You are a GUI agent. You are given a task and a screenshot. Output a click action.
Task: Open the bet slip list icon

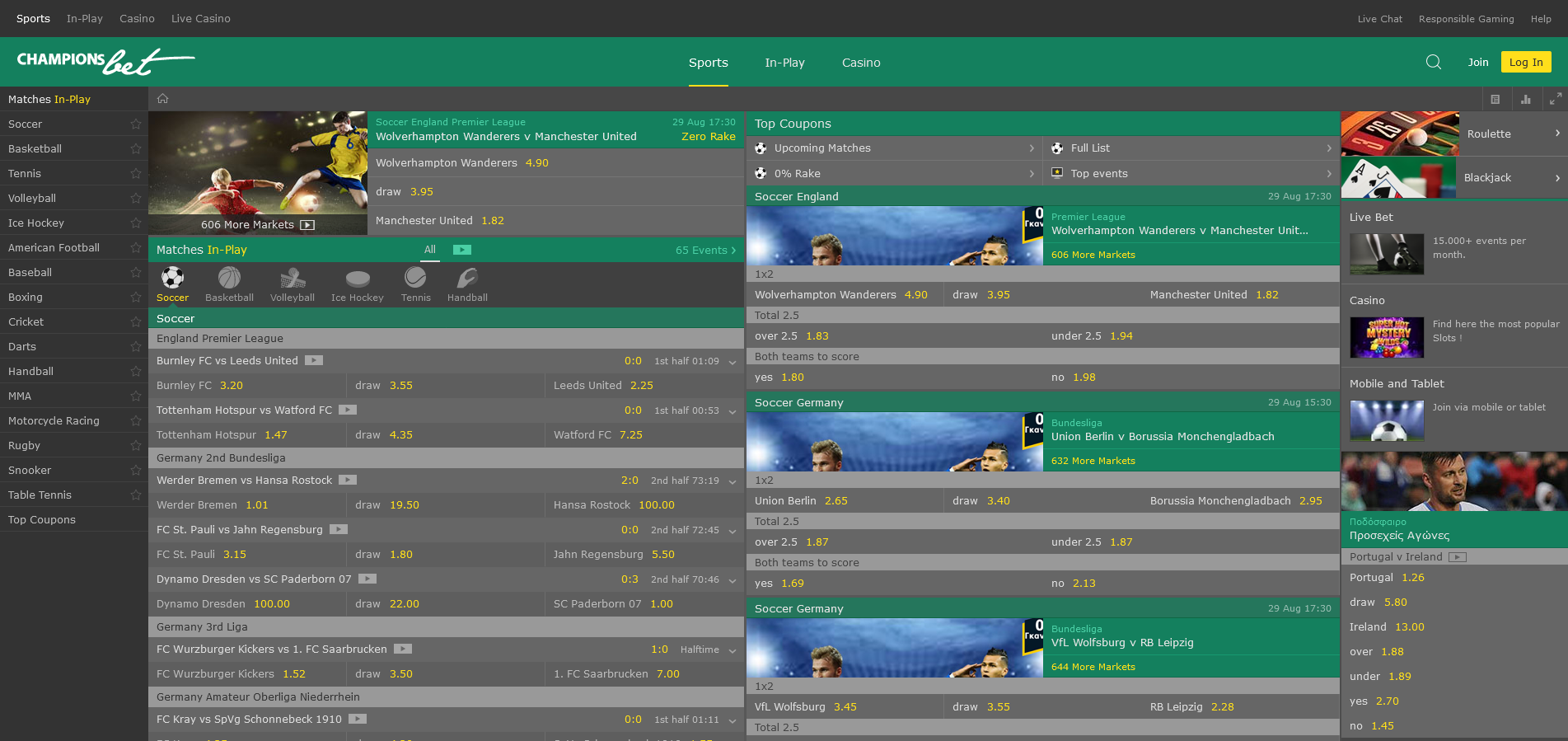click(x=1495, y=99)
